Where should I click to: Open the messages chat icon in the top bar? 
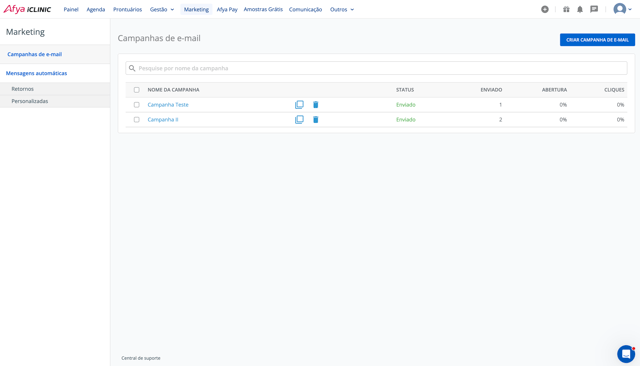click(x=594, y=9)
